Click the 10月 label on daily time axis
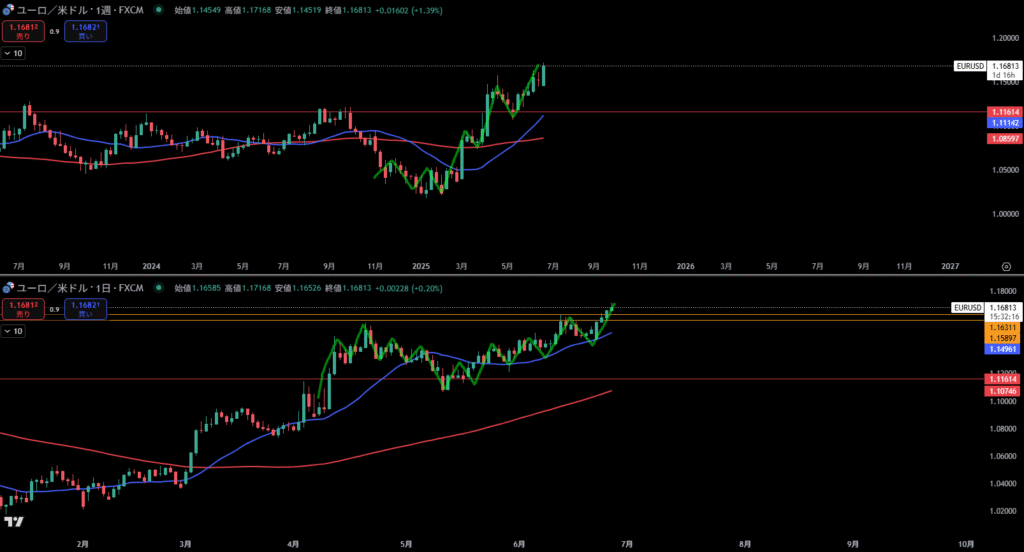Image resolution: width=1024 pixels, height=552 pixels. 966,544
